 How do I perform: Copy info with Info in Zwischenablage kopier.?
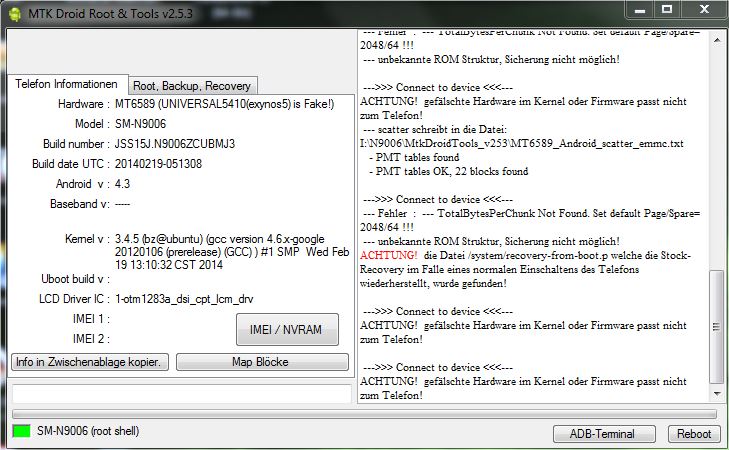pyautogui.click(x=90, y=362)
